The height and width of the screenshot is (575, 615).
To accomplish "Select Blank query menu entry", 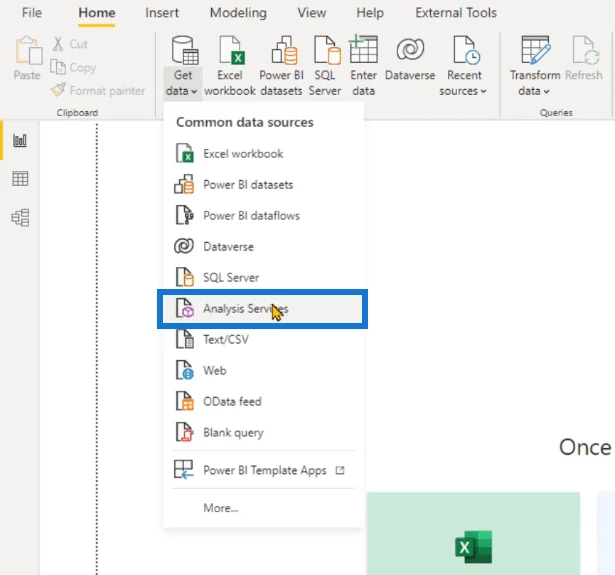I will coord(264,432).
